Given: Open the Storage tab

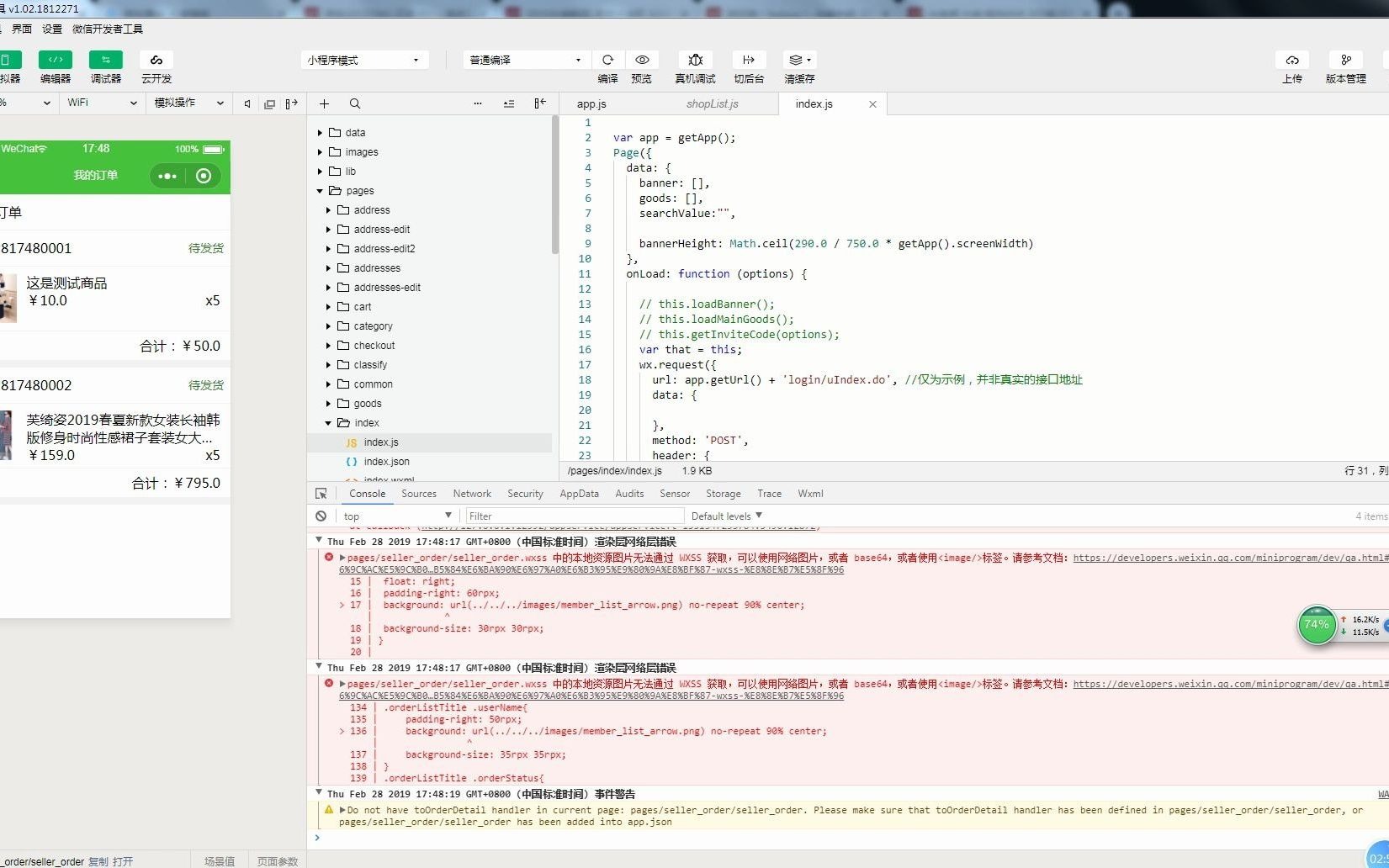Looking at the screenshot, I should (x=723, y=494).
